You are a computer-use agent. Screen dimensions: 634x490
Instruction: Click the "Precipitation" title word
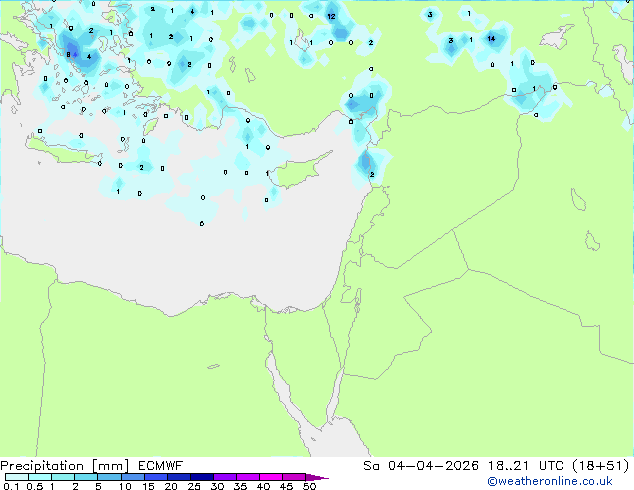tap(42, 466)
